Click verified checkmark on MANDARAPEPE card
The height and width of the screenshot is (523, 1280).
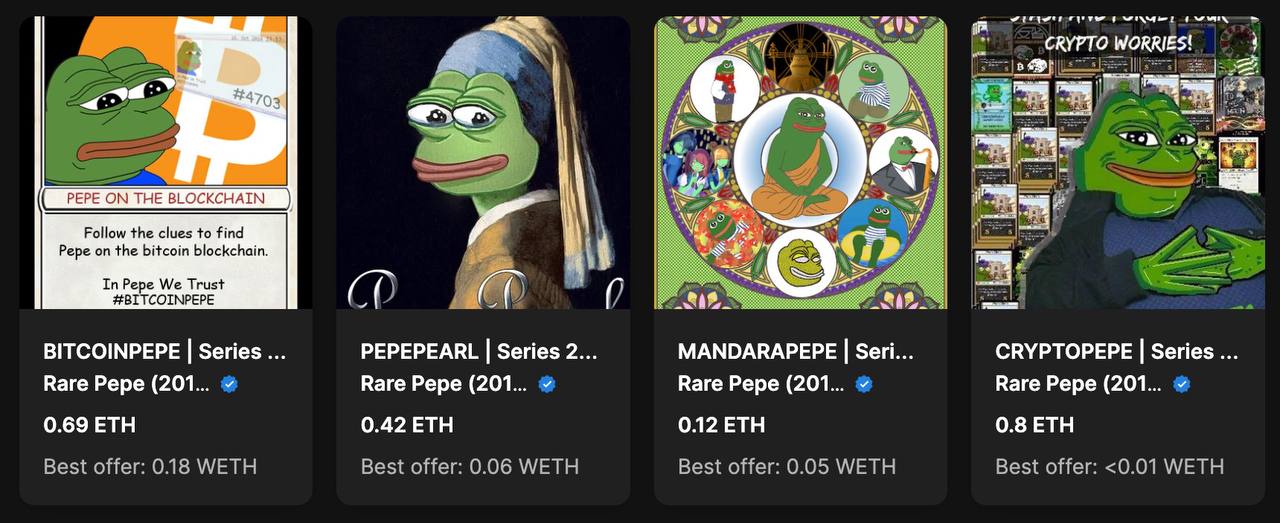tap(864, 384)
